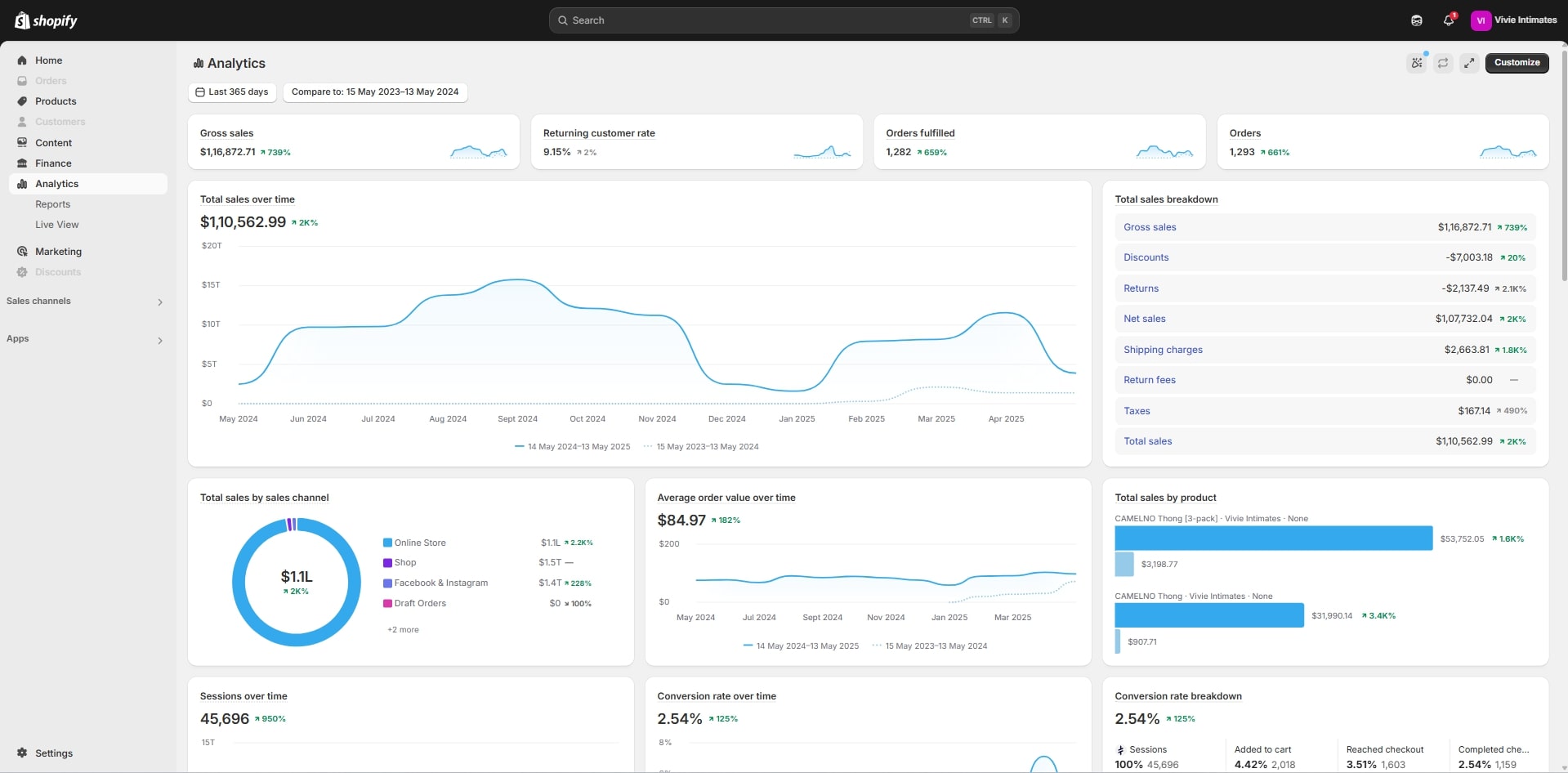1568x773 pixels.
Task: Open Return fees link
Action: pos(1149,380)
